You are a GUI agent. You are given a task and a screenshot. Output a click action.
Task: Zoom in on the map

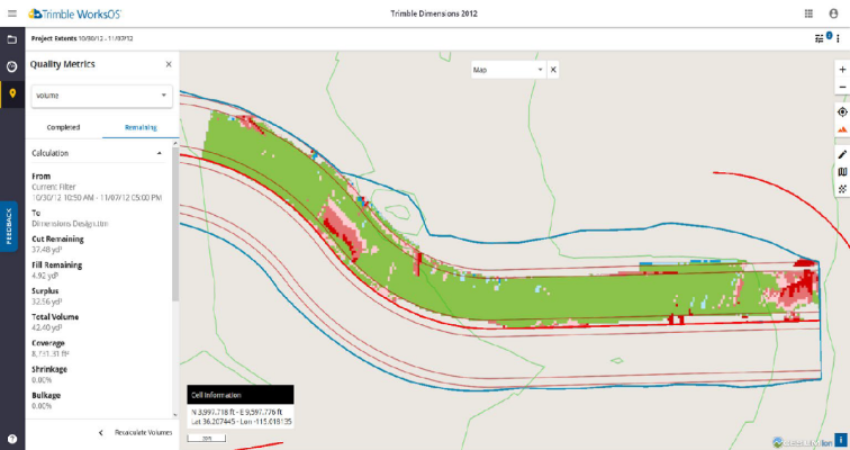pyautogui.click(x=842, y=69)
